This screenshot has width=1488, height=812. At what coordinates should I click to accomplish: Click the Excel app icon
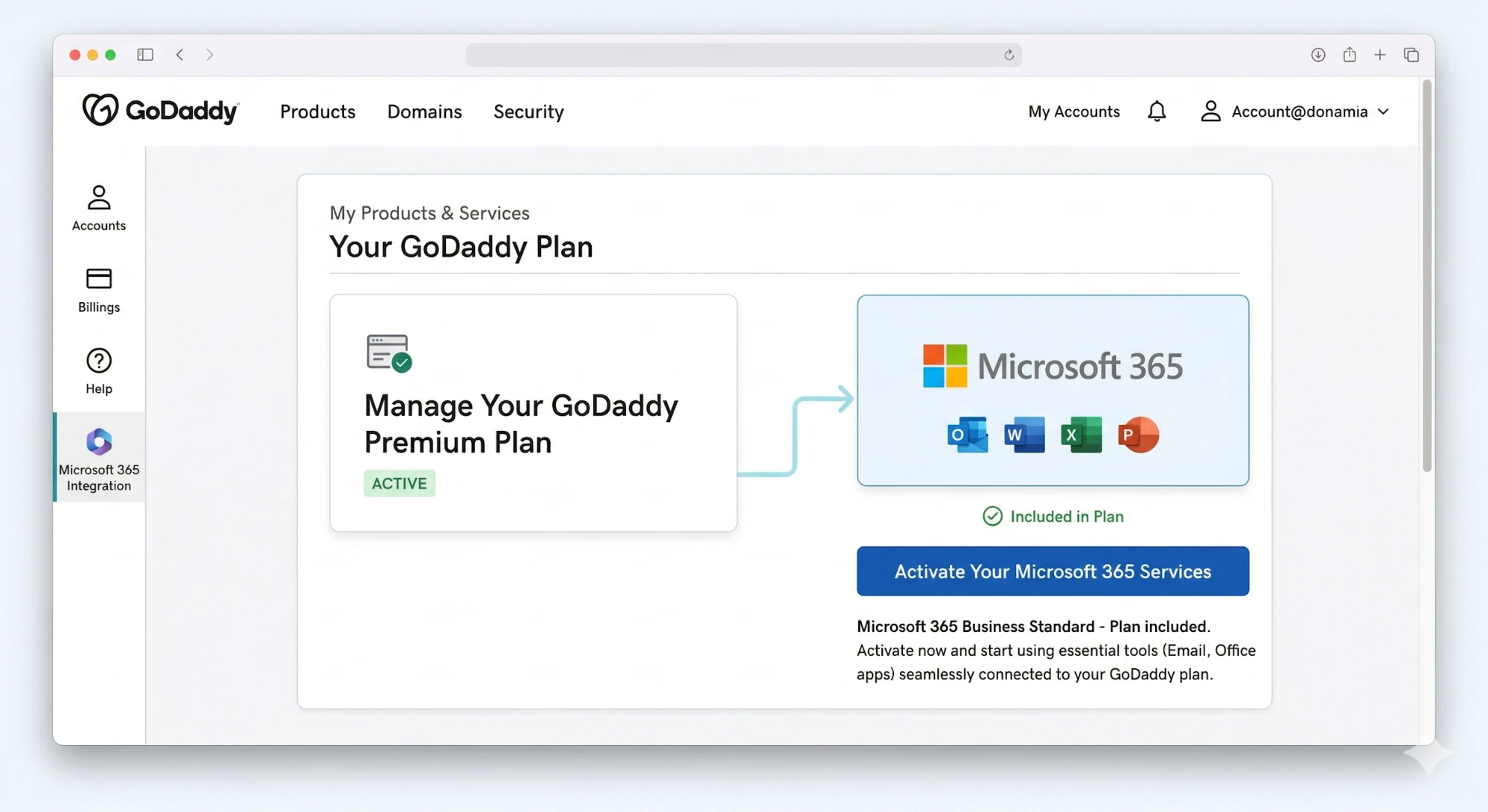coord(1082,435)
